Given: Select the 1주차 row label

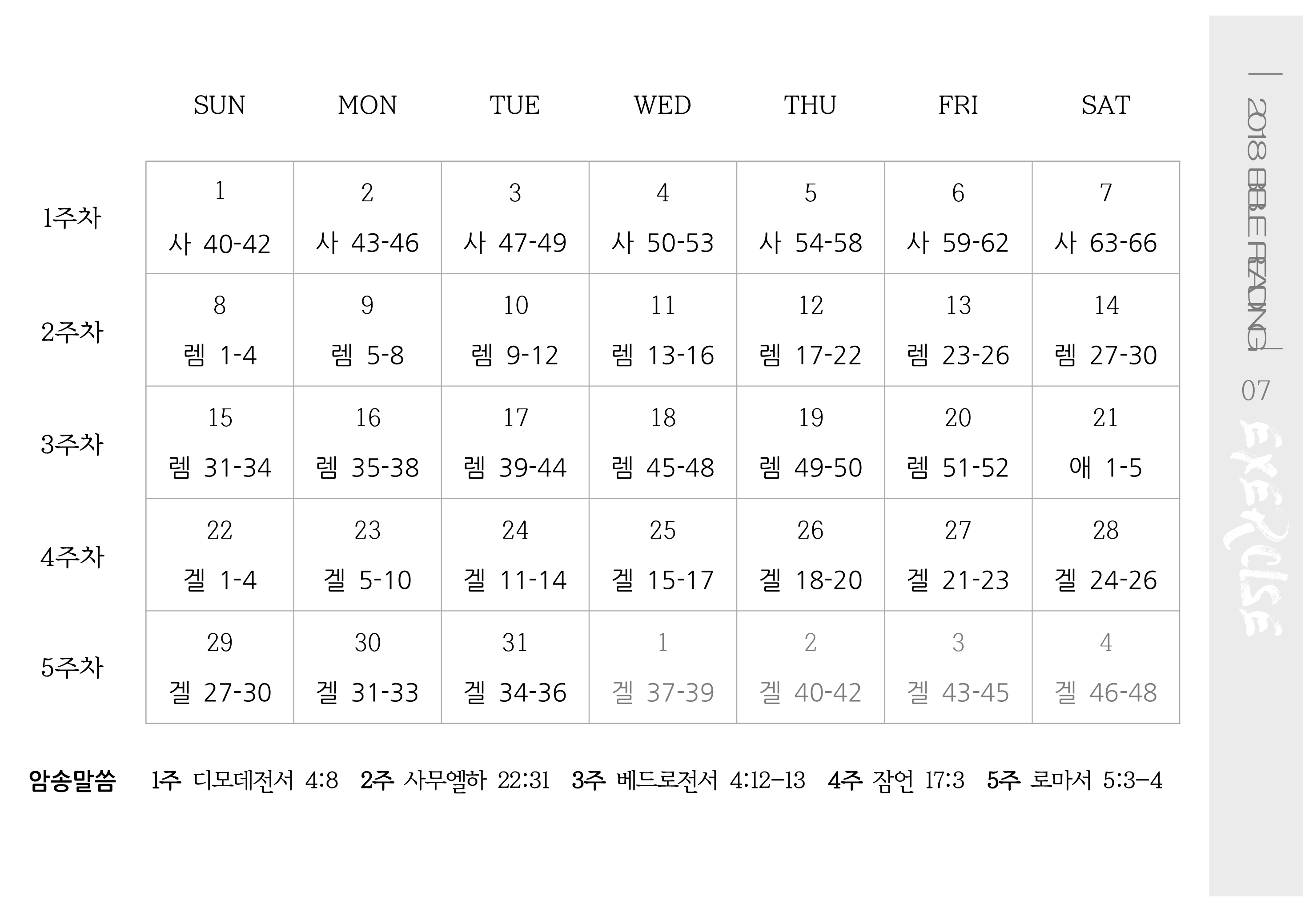Looking at the screenshot, I should click(x=72, y=218).
